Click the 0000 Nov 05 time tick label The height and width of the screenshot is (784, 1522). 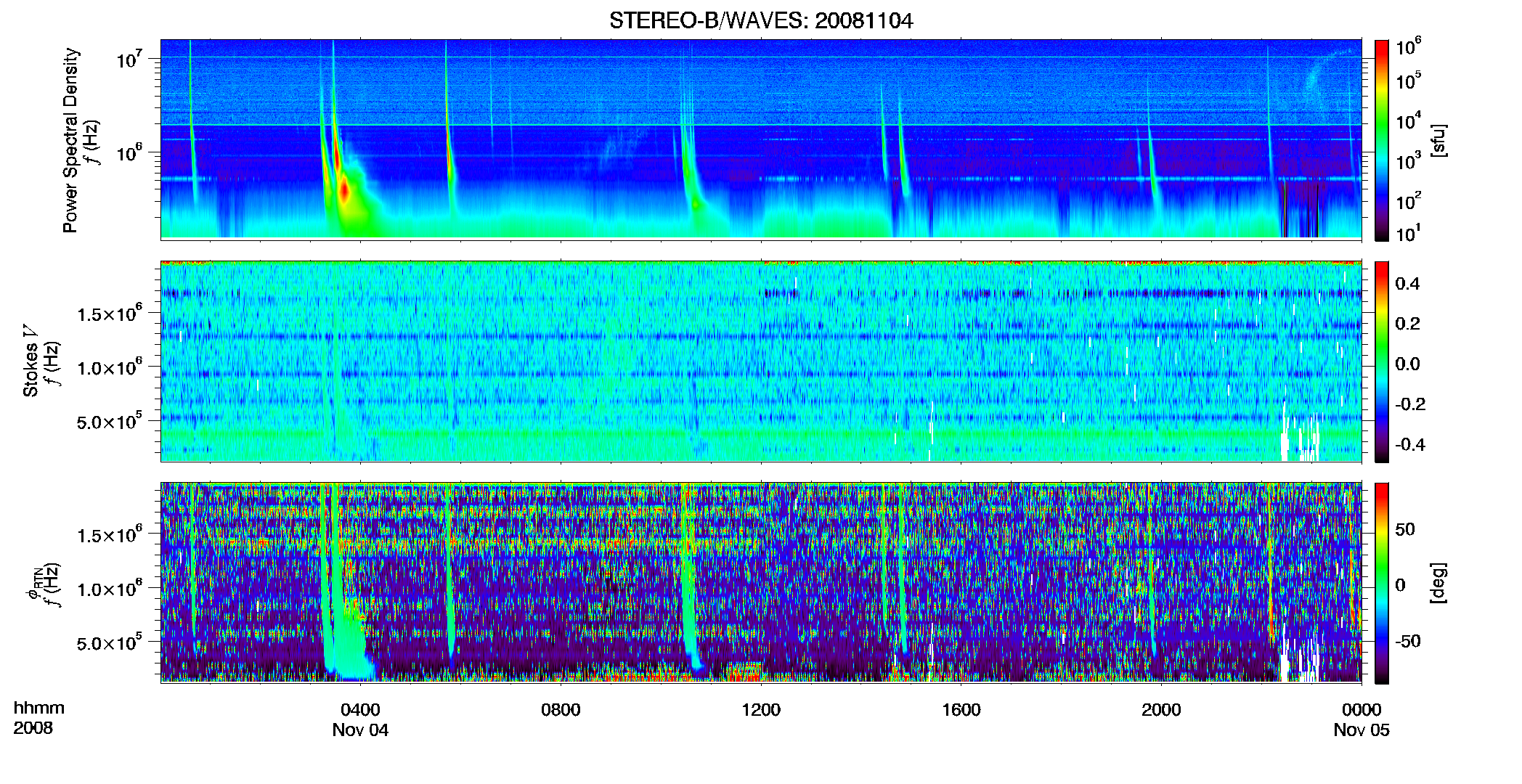(1362, 719)
